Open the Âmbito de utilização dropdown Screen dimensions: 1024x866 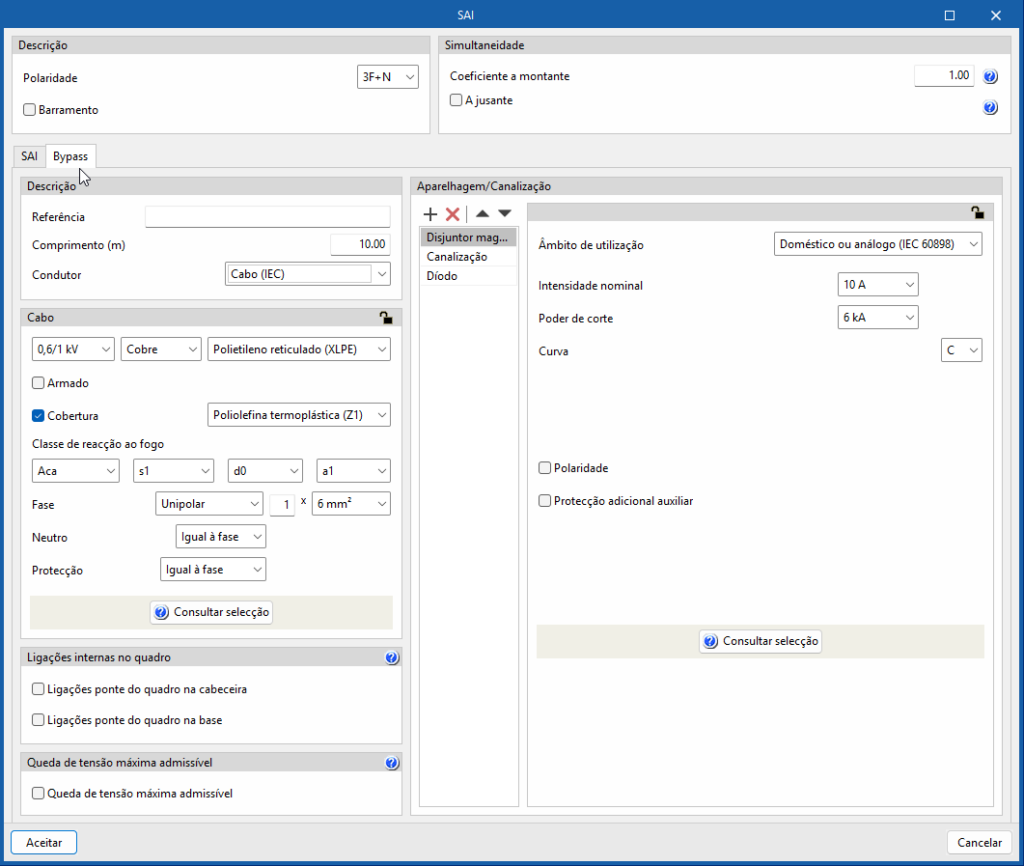(x=878, y=245)
